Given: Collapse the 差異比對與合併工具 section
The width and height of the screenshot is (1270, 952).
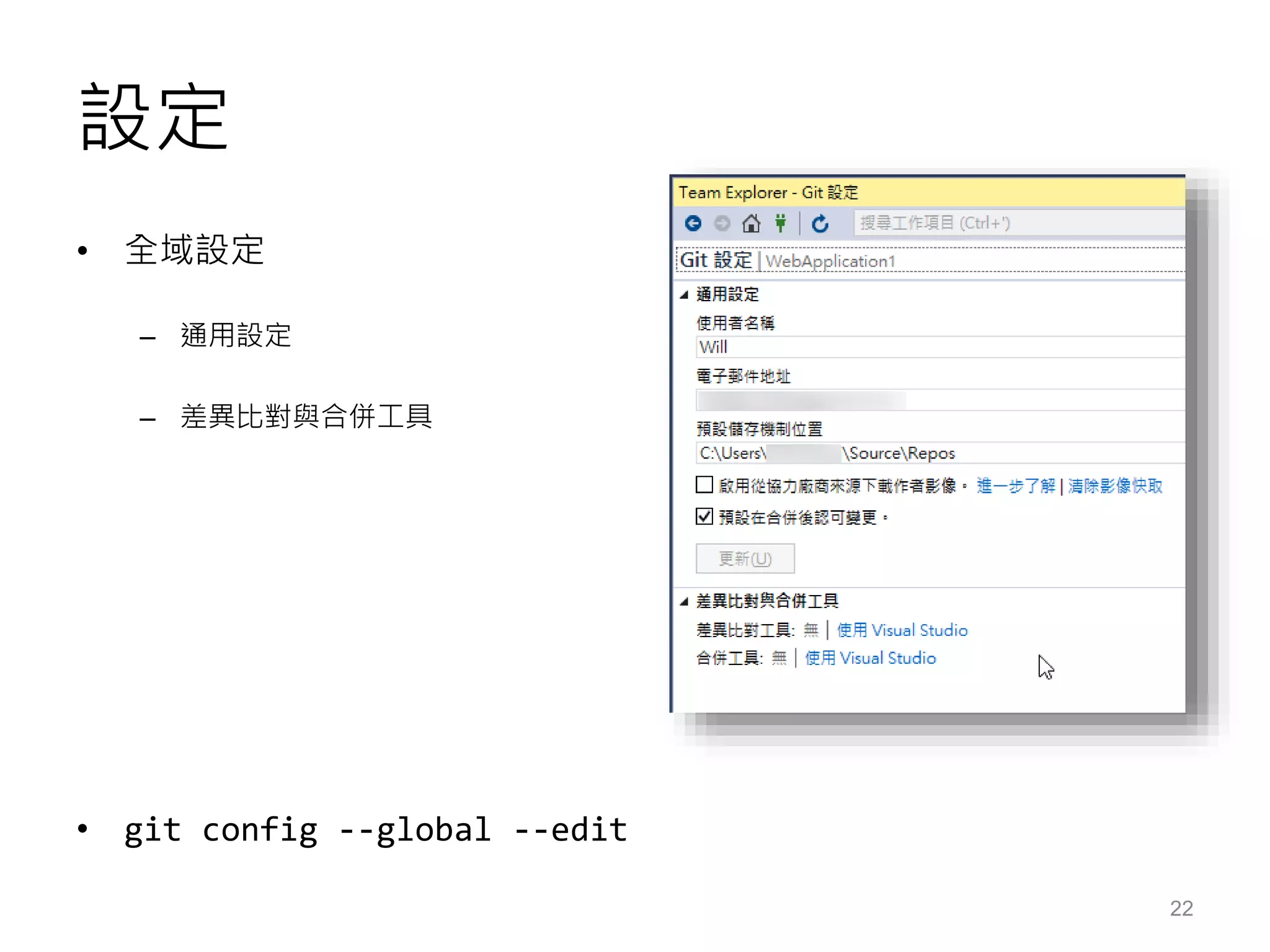Looking at the screenshot, I should [x=684, y=601].
